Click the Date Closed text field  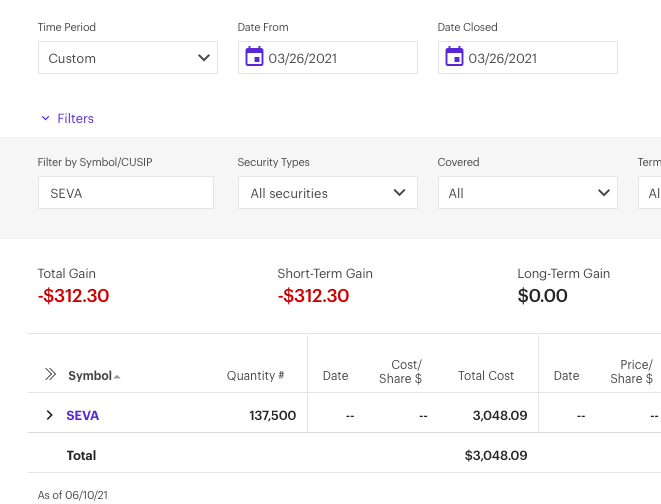click(x=538, y=58)
